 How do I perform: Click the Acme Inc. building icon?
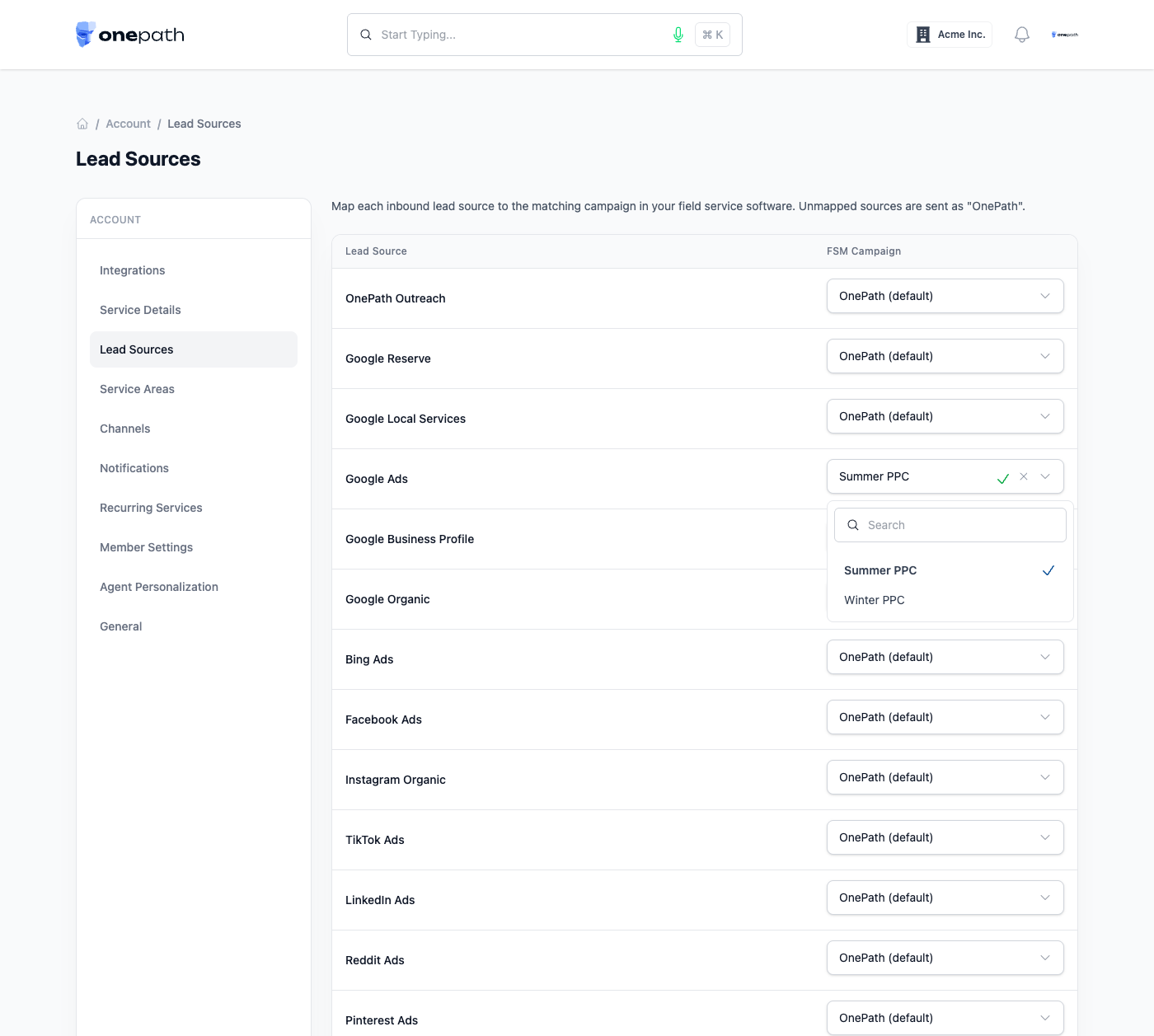[923, 35]
